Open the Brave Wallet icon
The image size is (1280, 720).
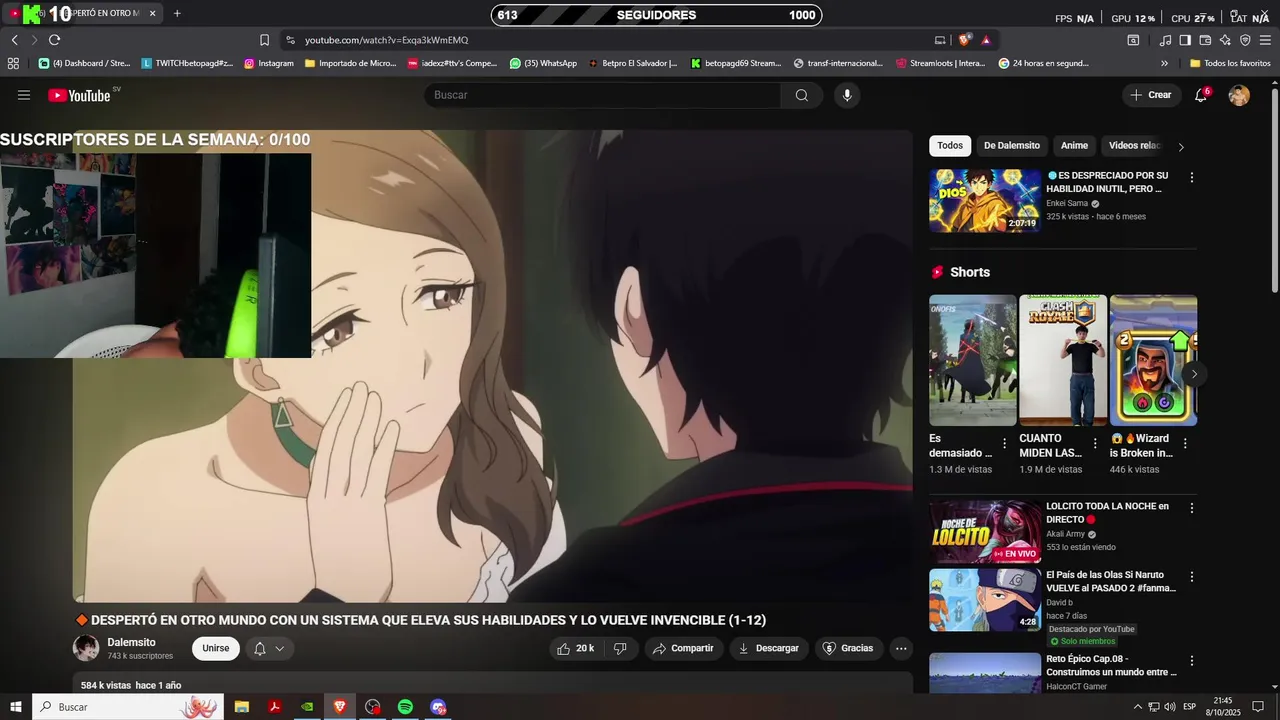click(1205, 40)
